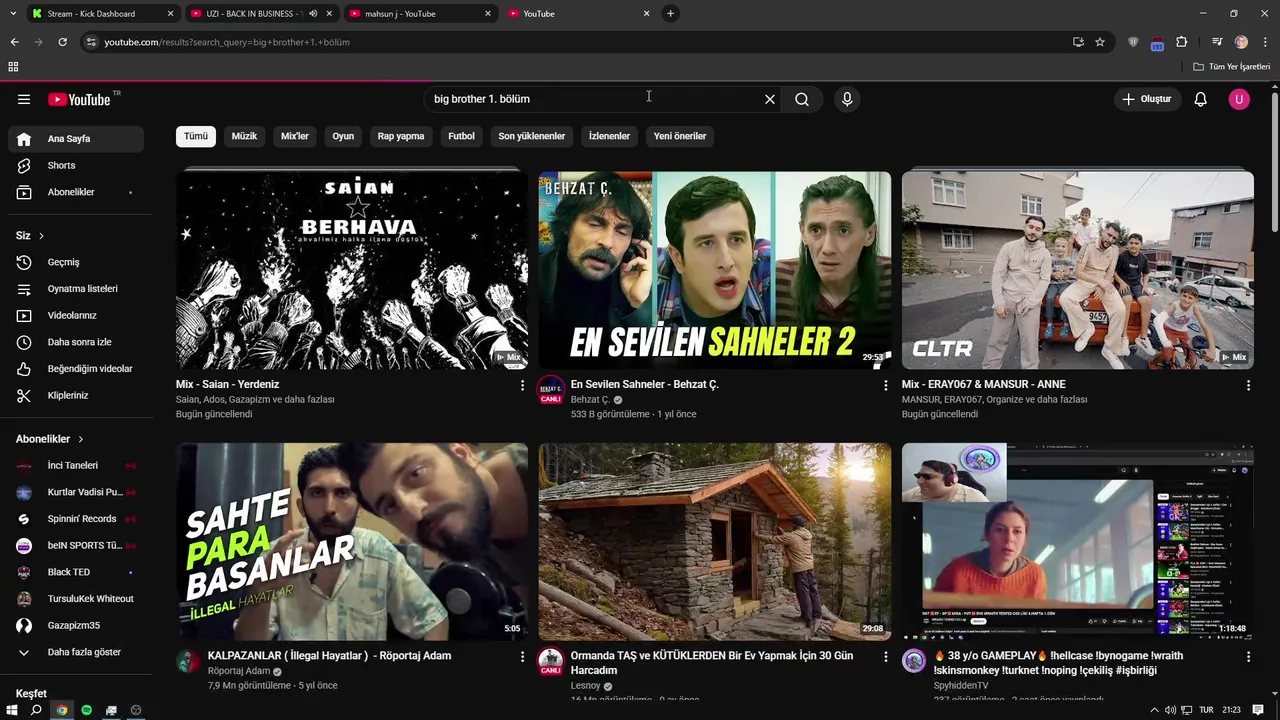Open Geçmiş history page

click(76, 262)
